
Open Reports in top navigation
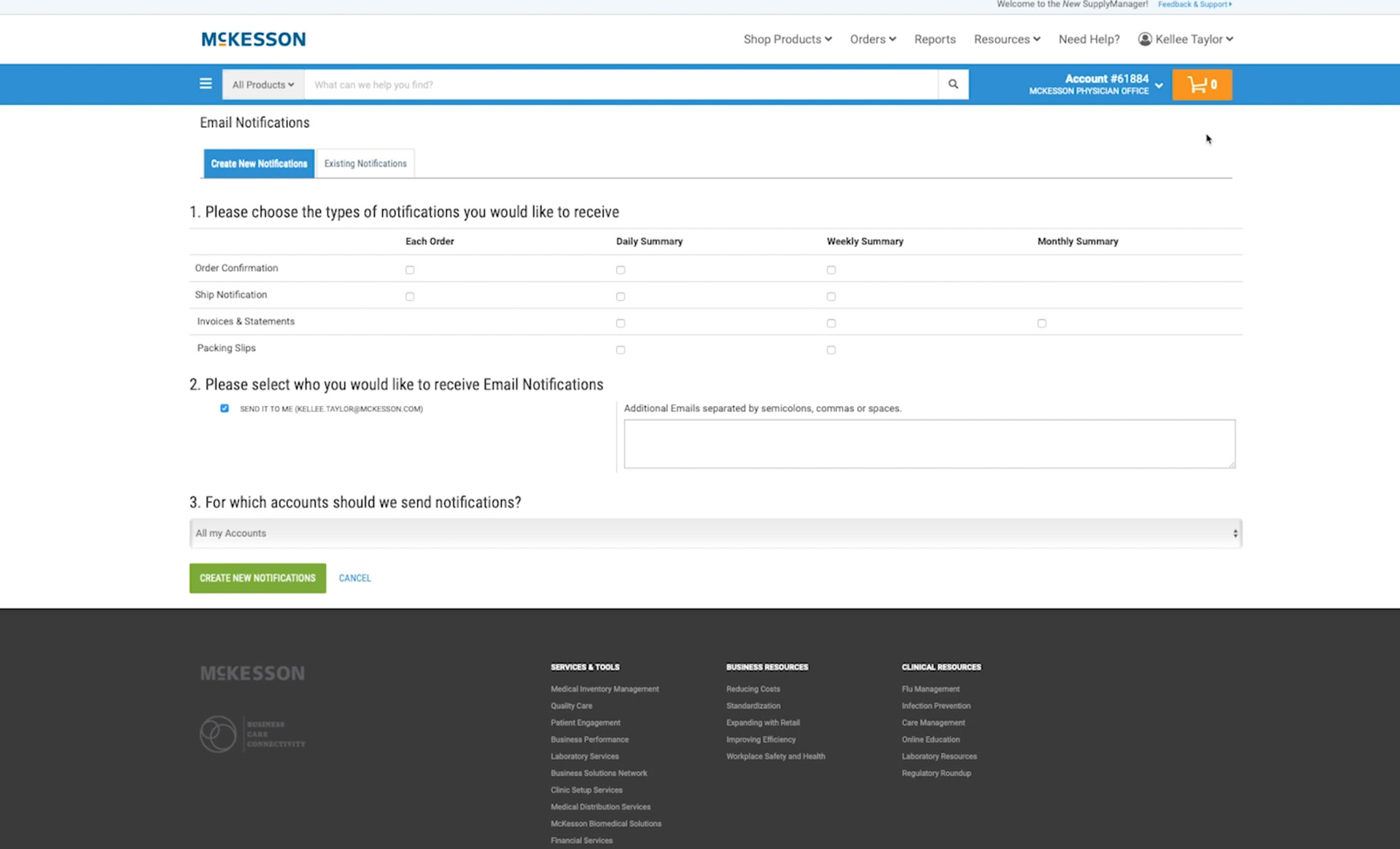[935, 39]
